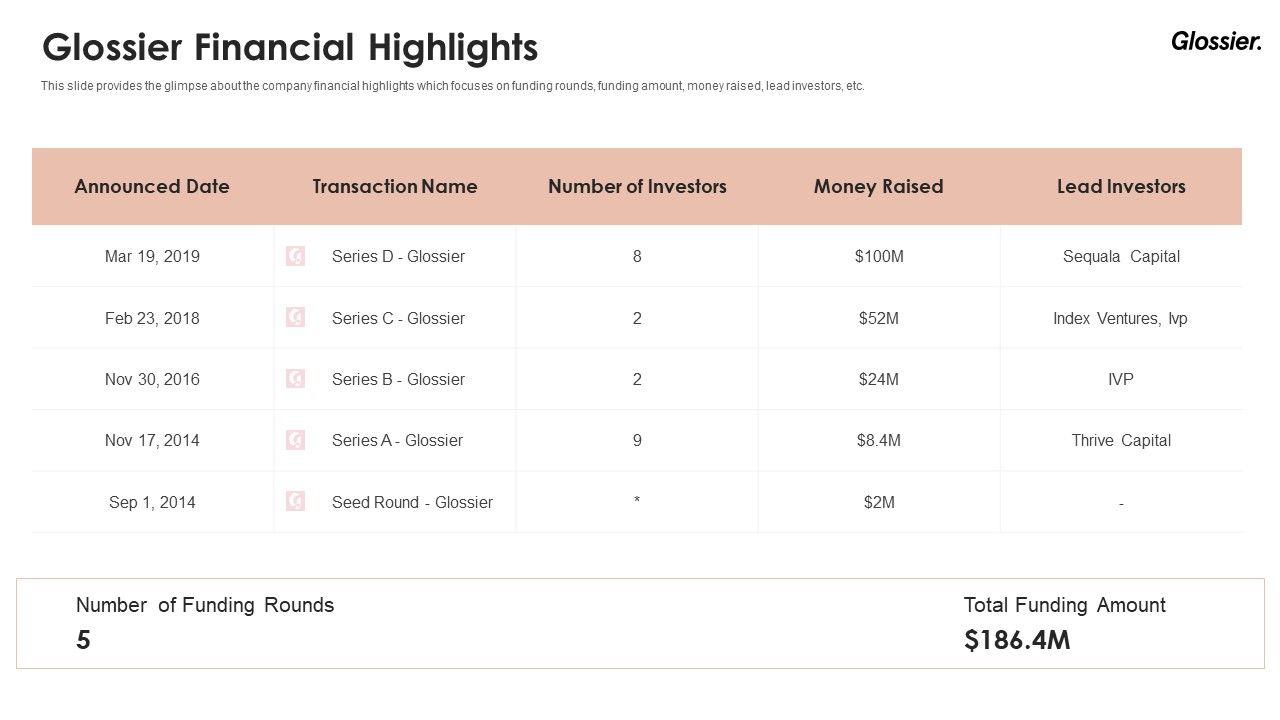The image size is (1280, 720).
Task: Select the Mar 19, 2019 date cell
Action: pyautogui.click(x=152, y=257)
